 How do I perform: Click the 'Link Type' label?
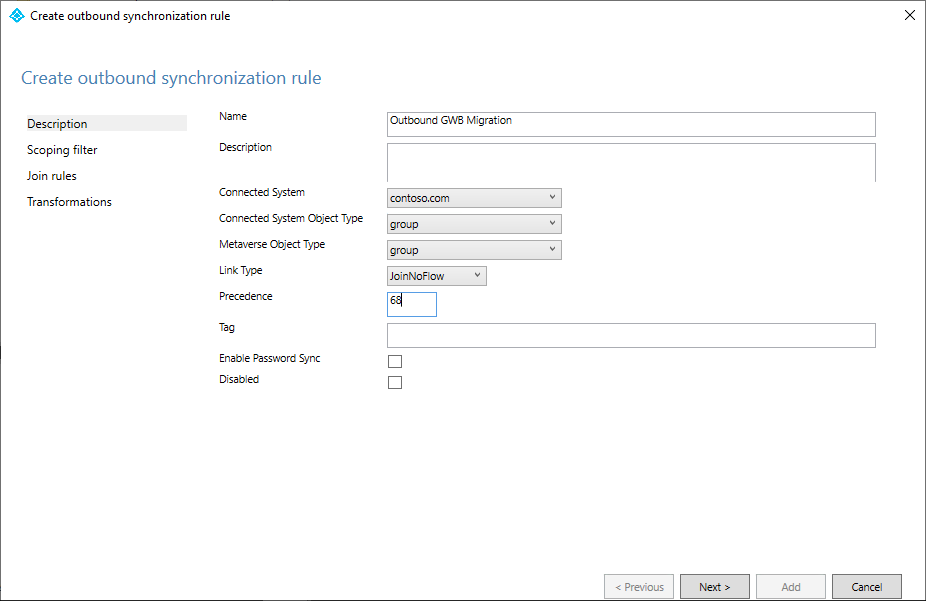(240, 270)
